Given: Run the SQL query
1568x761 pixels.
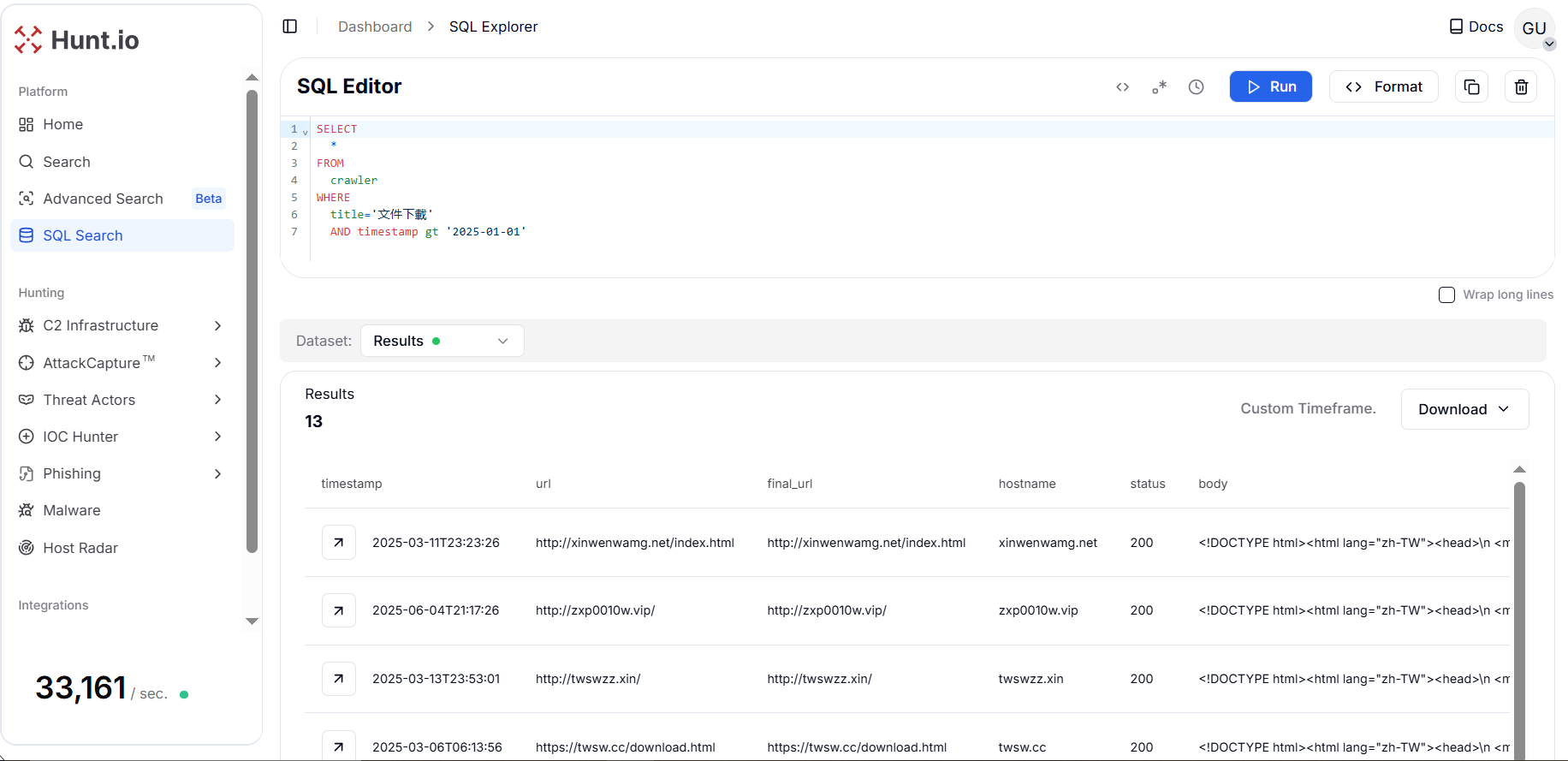Looking at the screenshot, I should (1270, 86).
